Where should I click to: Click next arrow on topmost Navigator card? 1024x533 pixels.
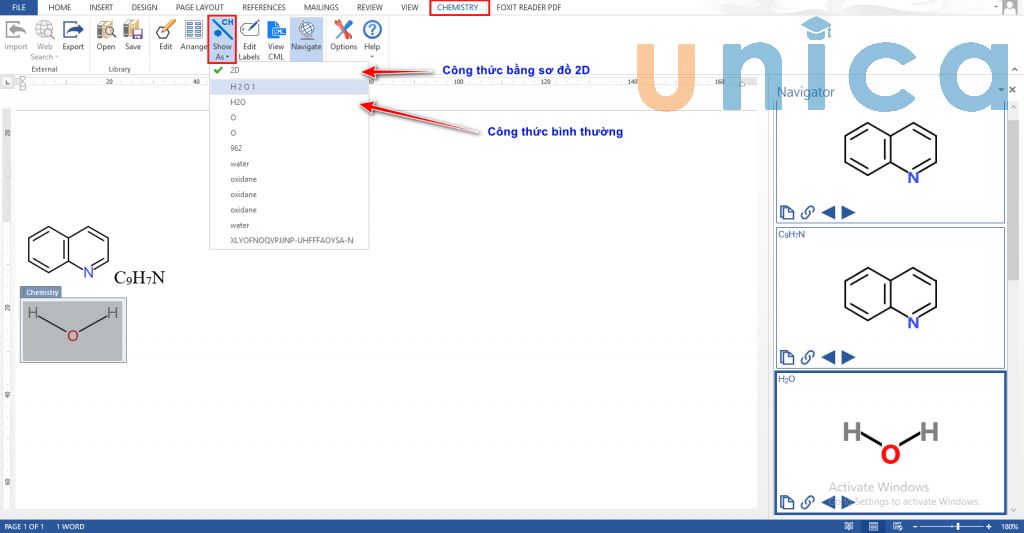pyautogui.click(x=848, y=212)
